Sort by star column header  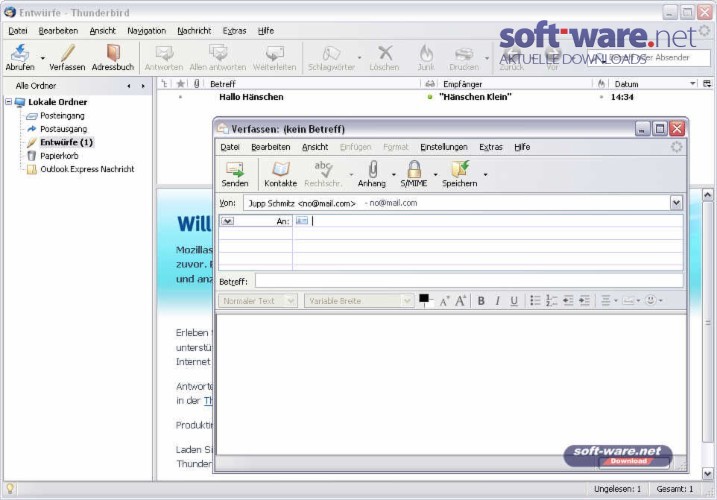point(181,84)
